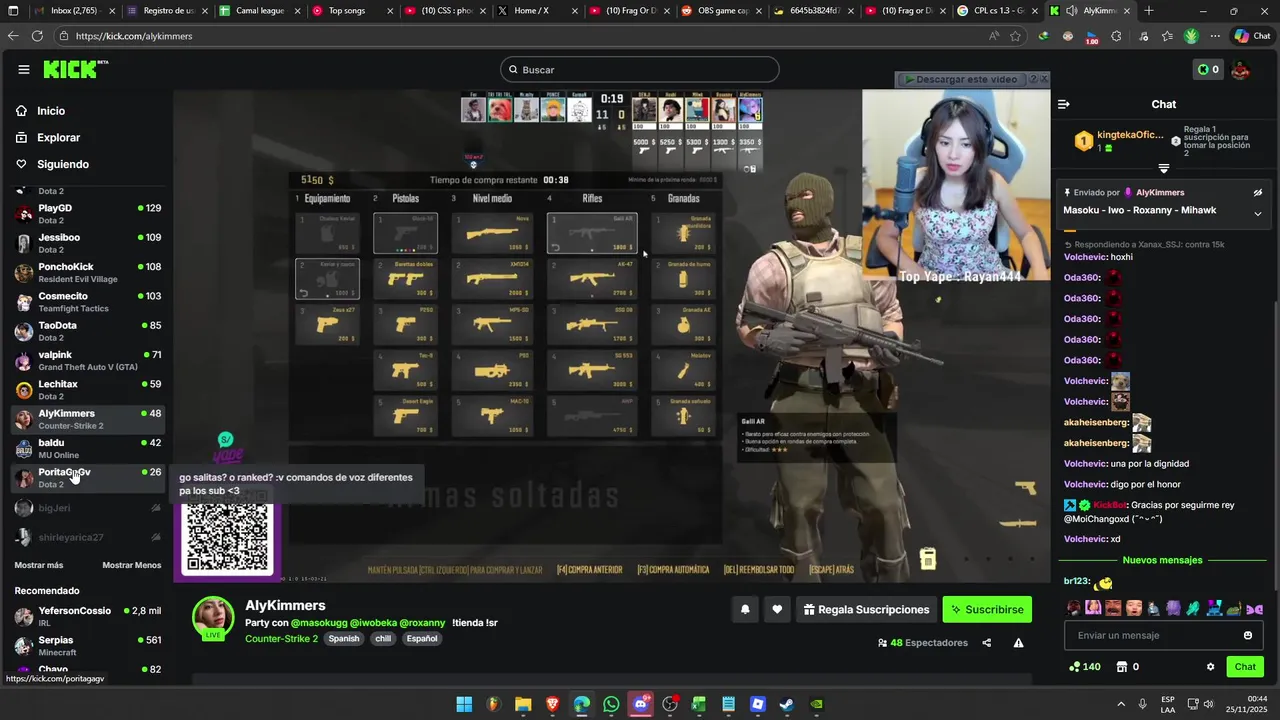Image resolution: width=1280 pixels, height=720 pixels.
Task: Open the valpink channel
Action: click(88, 360)
